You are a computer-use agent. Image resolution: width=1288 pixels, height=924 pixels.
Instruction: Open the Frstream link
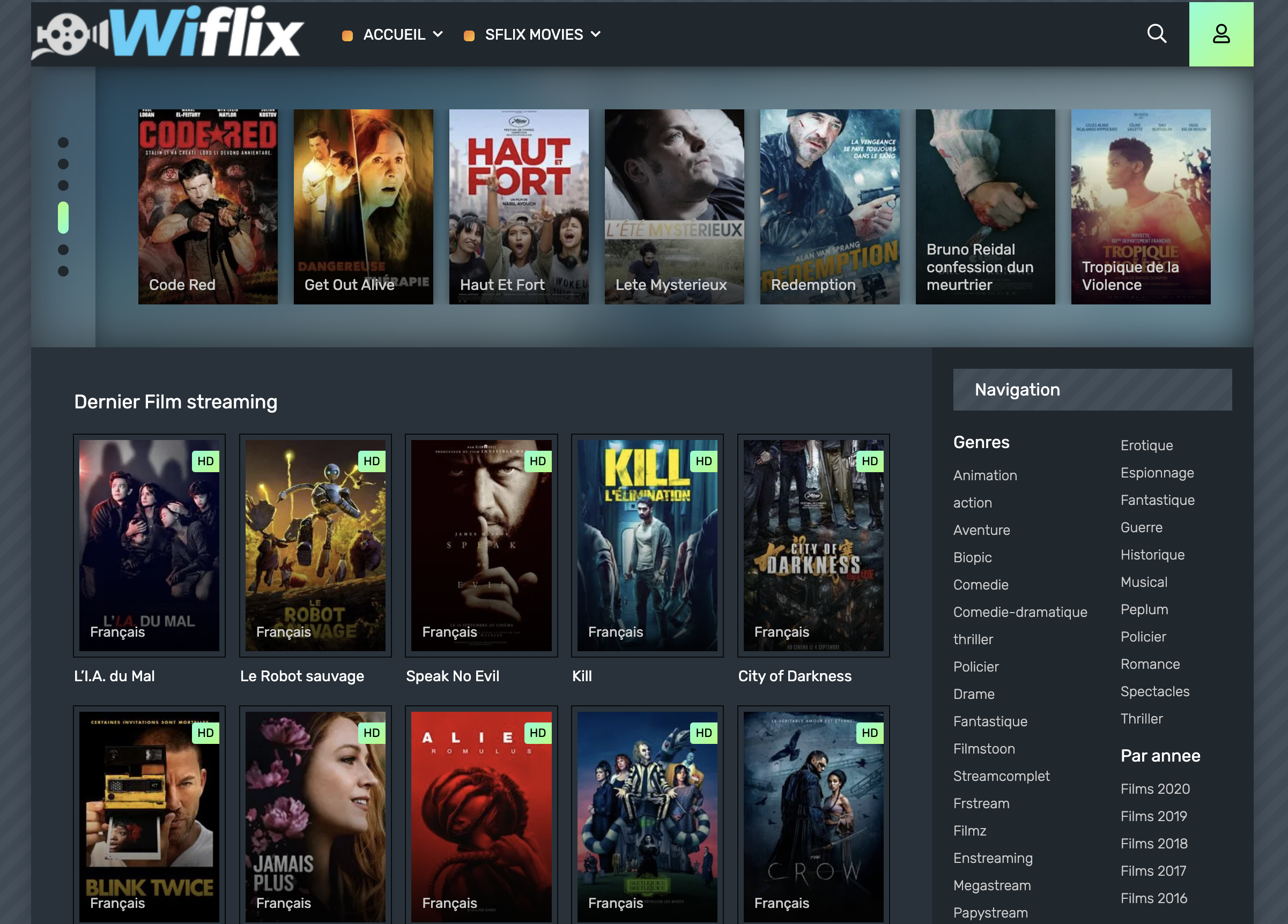981,803
